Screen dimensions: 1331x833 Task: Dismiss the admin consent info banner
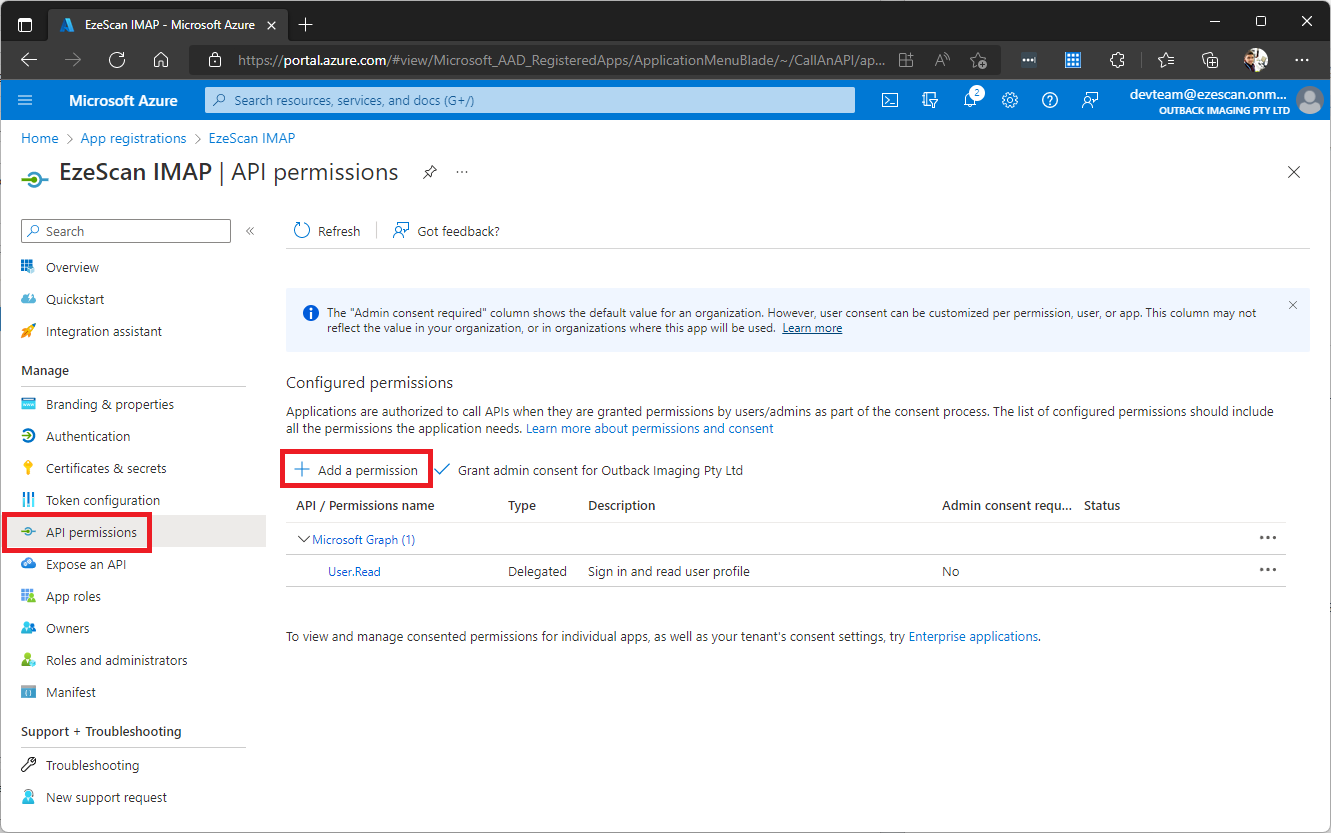click(1292, 305)
